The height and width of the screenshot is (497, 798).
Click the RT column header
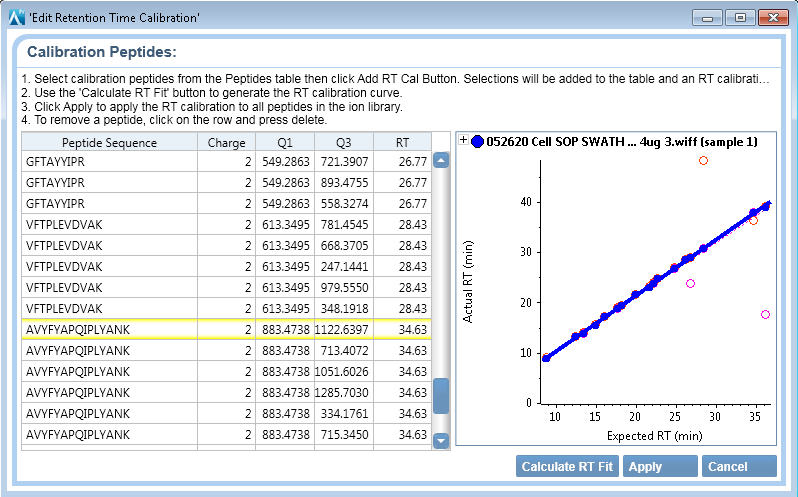(402, 142)
